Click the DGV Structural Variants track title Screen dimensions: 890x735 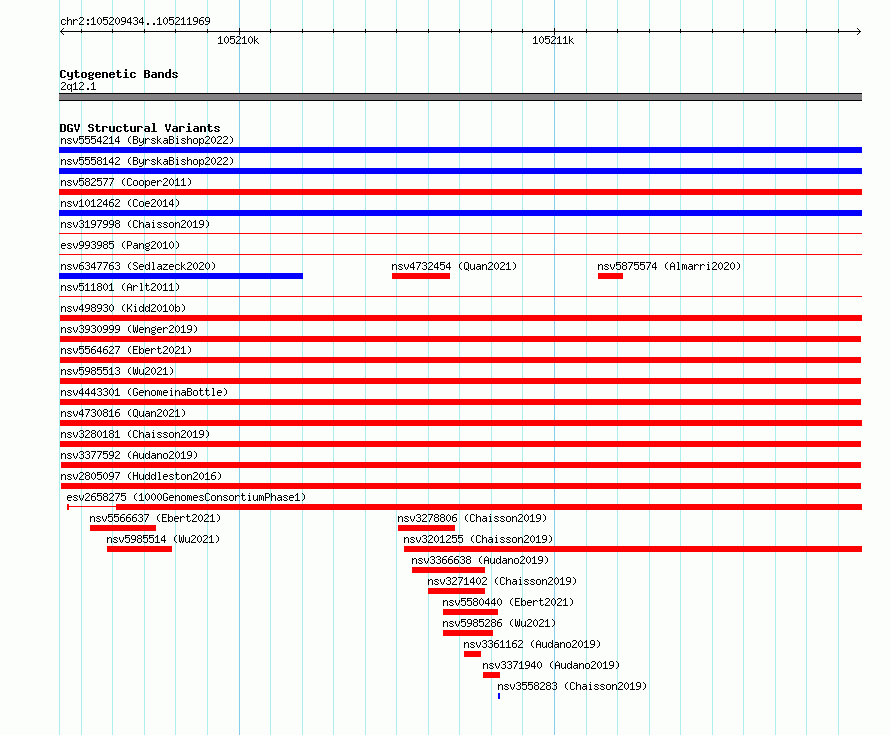click(140, 128)
